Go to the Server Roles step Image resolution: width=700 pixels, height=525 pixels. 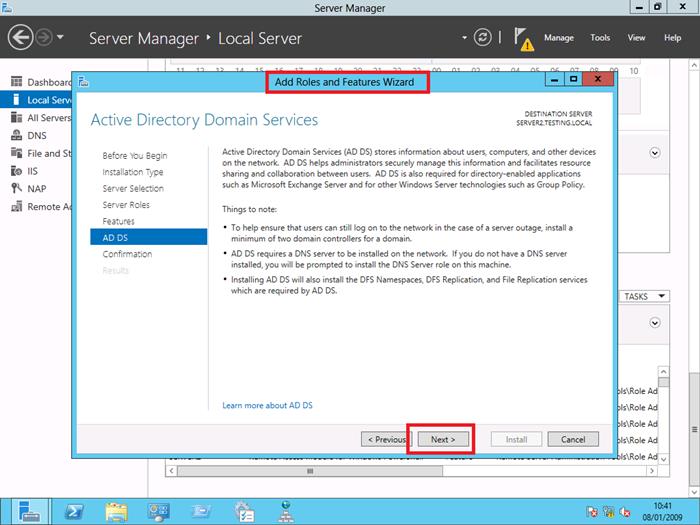pyautogui.click(x=126, y=205)
